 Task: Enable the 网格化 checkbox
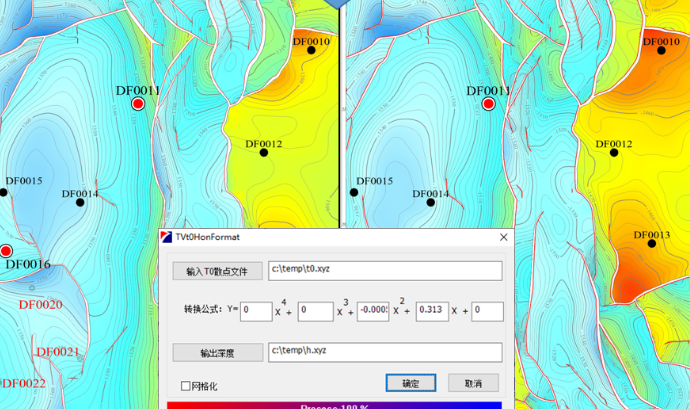[x=185, y=385]
